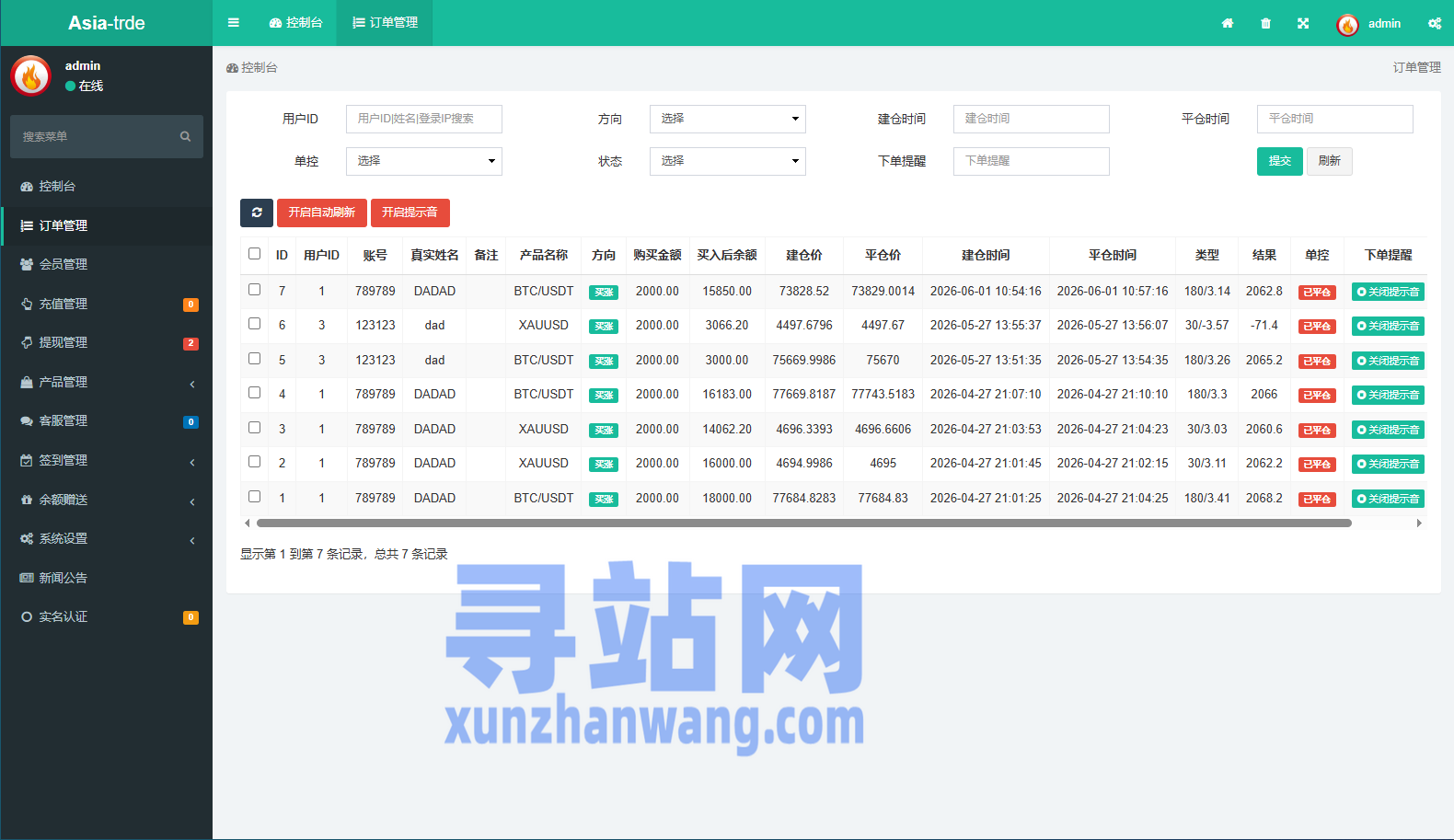Click 关闭提示音 for order ID 7
Screen dimensions: 1454x840
[x=1388, y=292]
